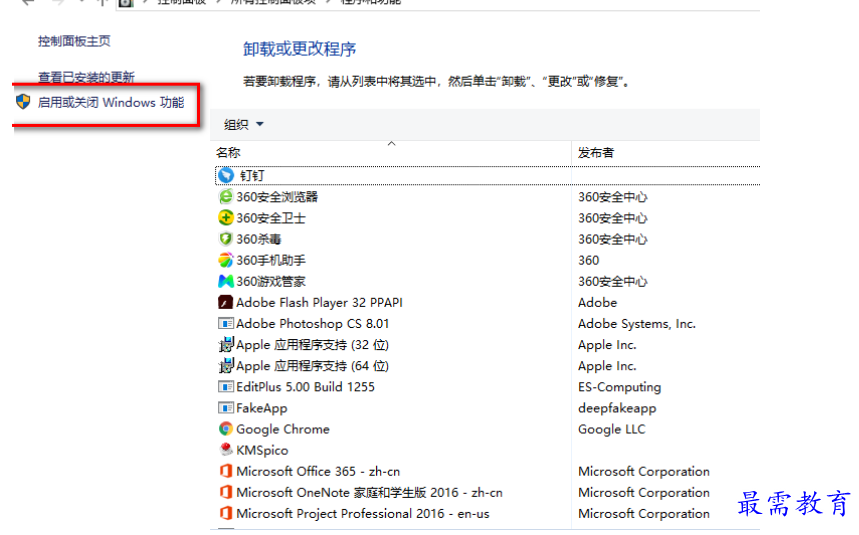Open the 组织 dropdown menu
859x535 pixels.
pyautogui.click(x=244, y=124)
